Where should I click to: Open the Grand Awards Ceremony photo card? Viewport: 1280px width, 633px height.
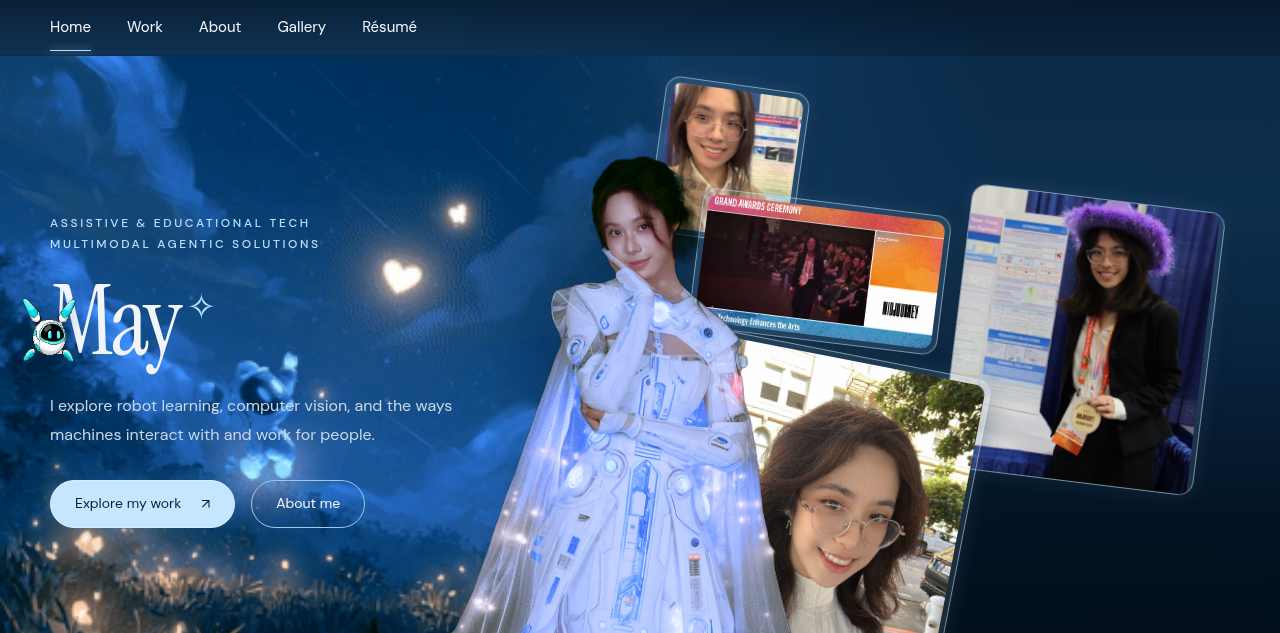(820, 270)
